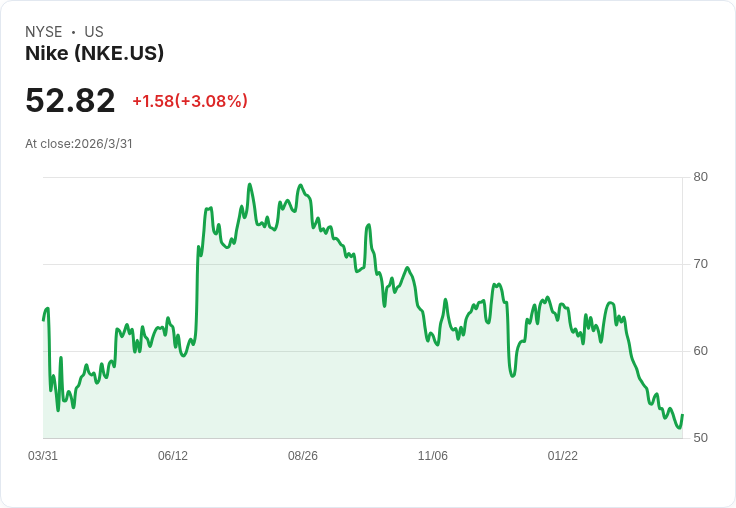Screen dimensions: 736x508
Task: Click the sharp dip bottom before 01/22
Action: pos(512,375)
